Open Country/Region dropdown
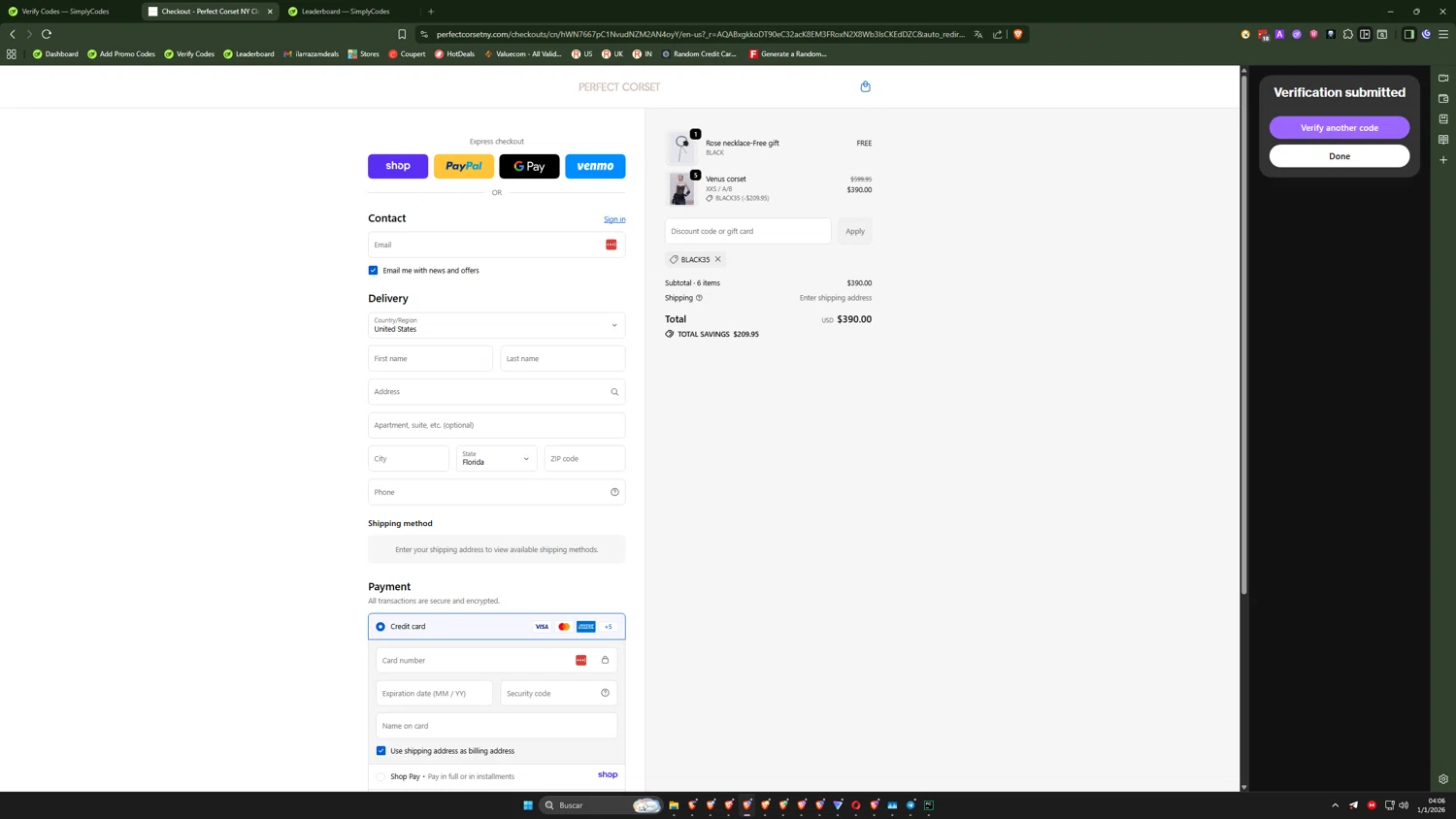Image resolution: width=1456 pixels, height=819 pixels. point(496,325)
